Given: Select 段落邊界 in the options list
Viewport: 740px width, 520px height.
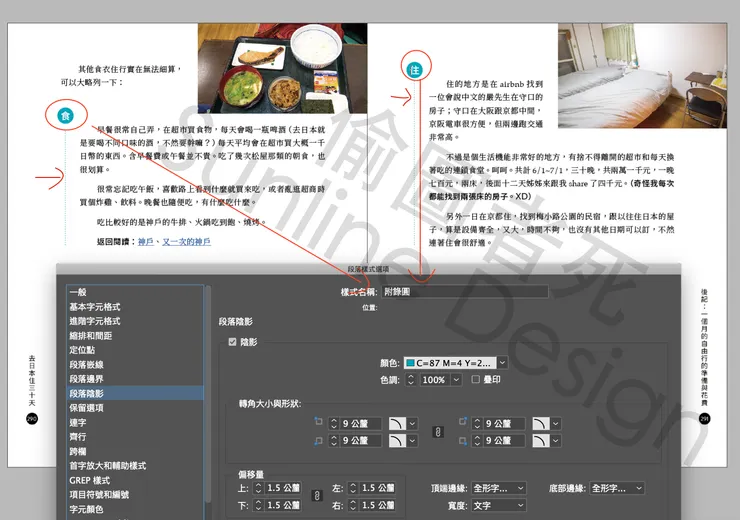Looking at the screenshot, I should coord(135,379).
